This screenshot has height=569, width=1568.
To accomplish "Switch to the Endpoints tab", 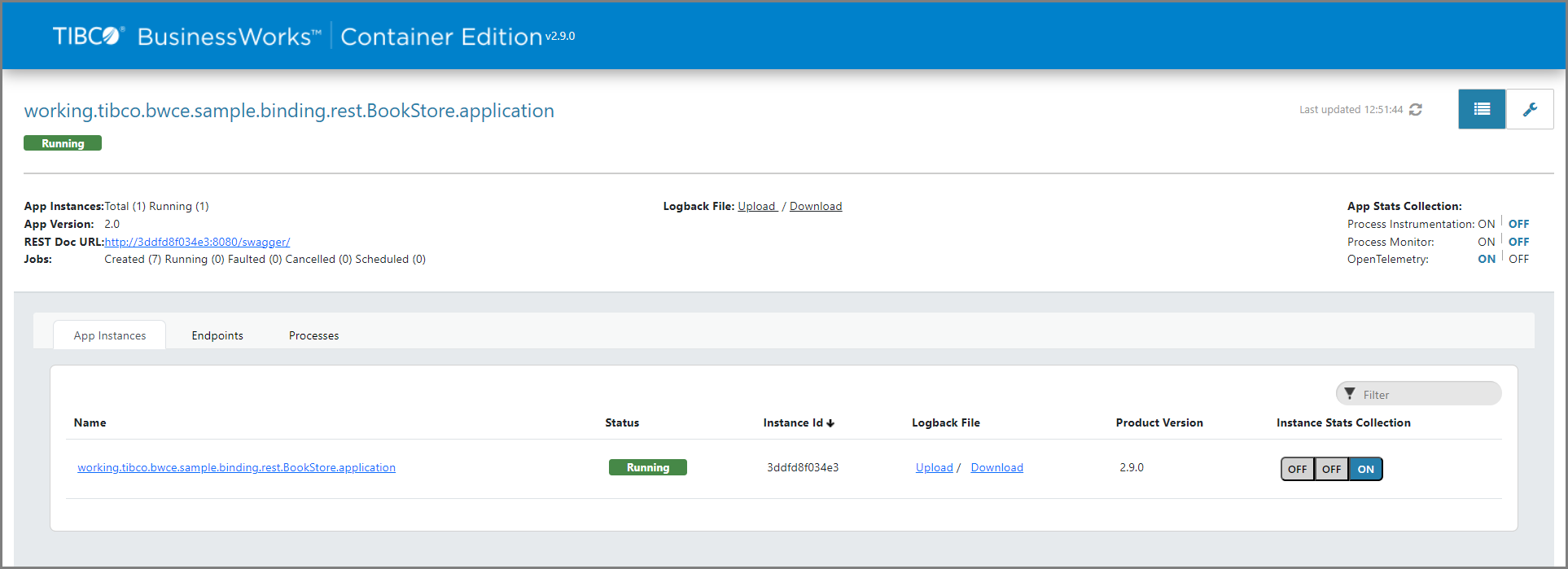I will click(x=217, y=335).
